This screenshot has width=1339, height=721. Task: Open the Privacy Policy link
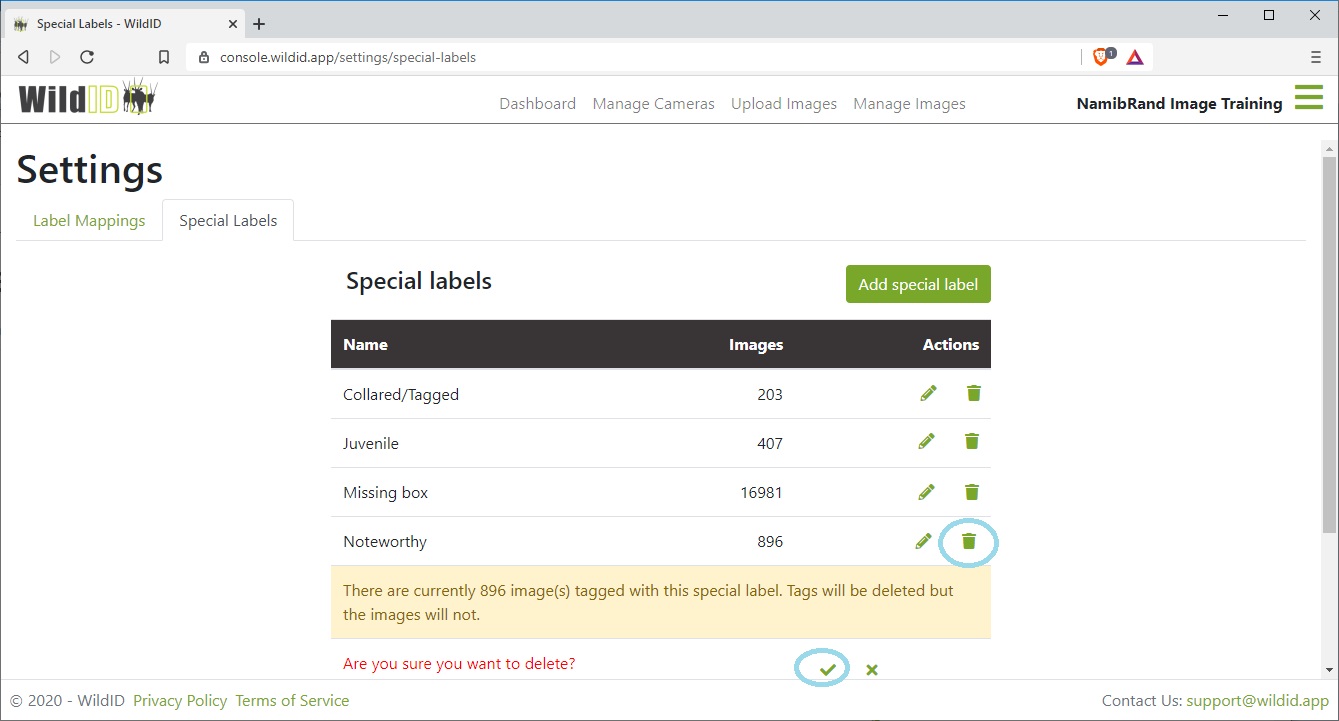[x=180, y=701]
